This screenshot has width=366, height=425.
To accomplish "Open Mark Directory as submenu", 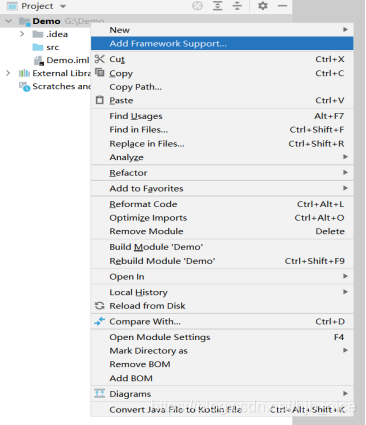I will click(222, 351).
